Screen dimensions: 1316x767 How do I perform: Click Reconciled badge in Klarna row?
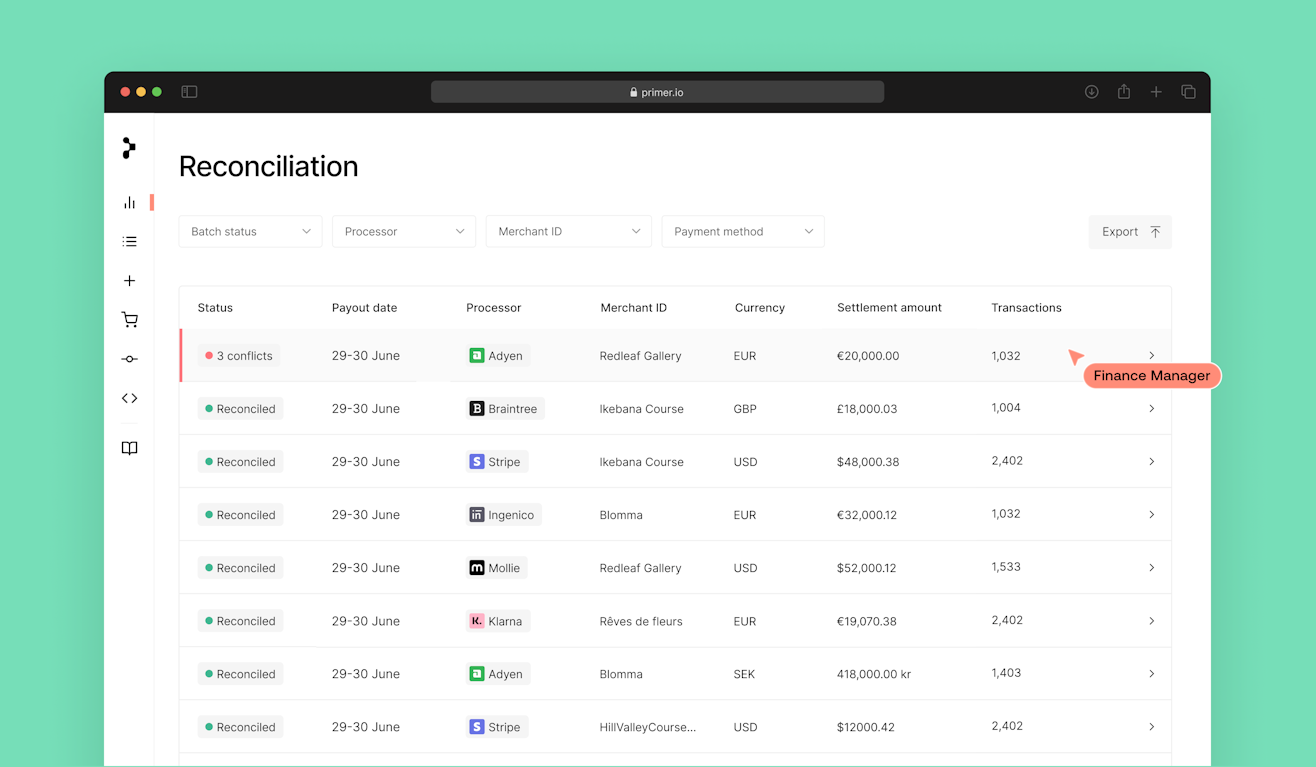point(240,621)
